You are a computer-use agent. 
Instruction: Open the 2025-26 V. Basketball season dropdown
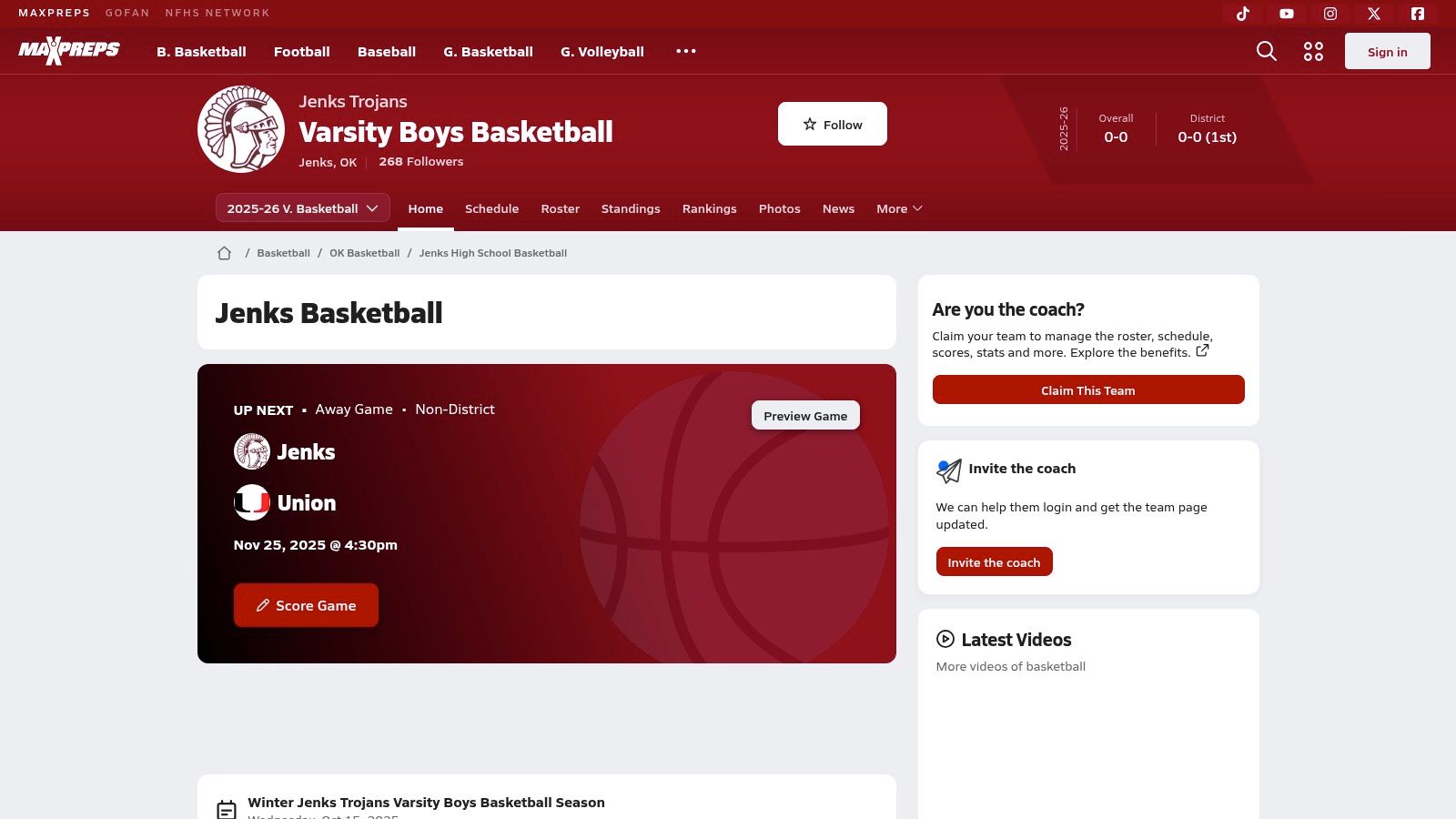(x=302, y=207)
